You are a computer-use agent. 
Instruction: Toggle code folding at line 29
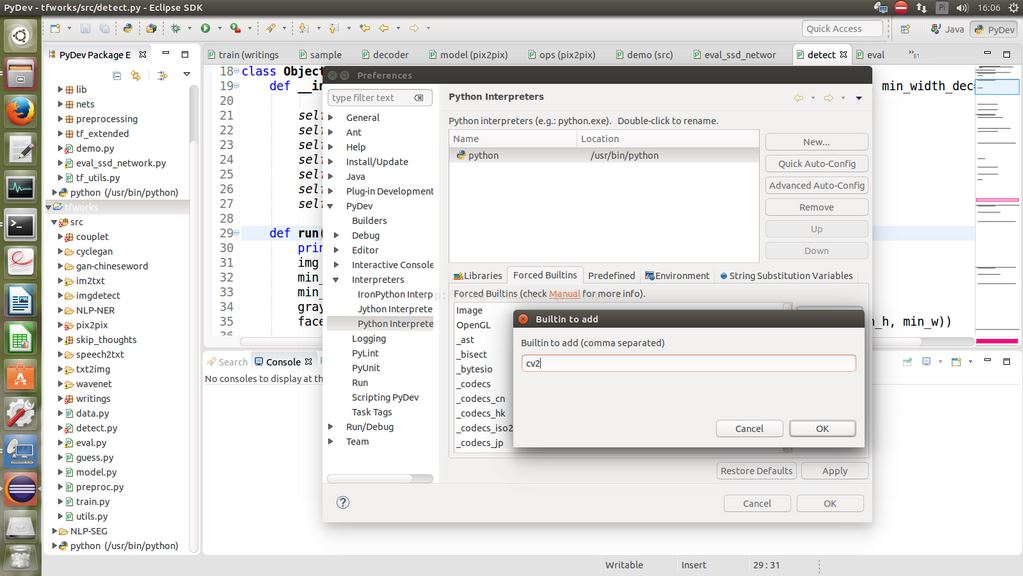236,233
